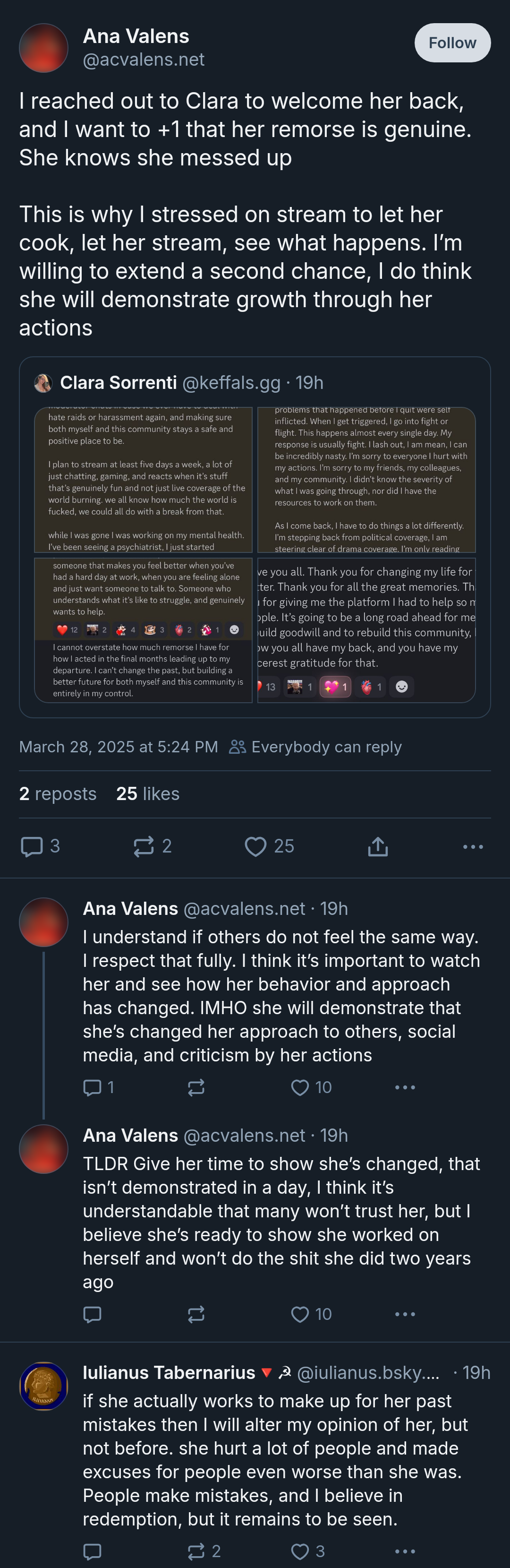Image resolution: width=510 pixels, height=1568 pixels.
Task: Share the main post
Action: point(378,846)
